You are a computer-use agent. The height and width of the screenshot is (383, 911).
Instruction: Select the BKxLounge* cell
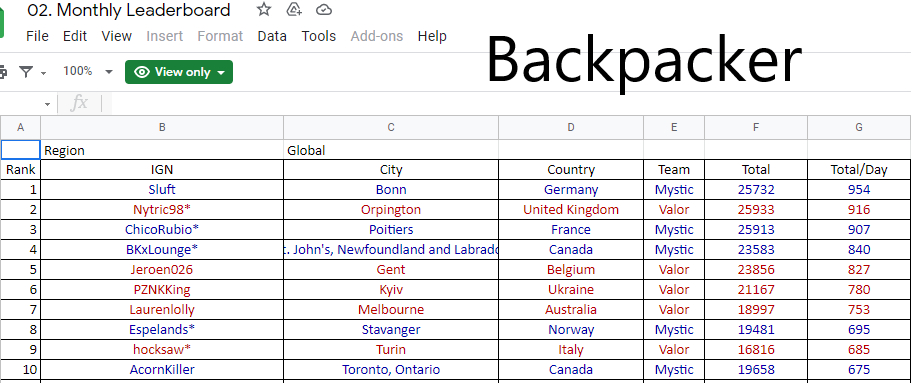tap(162, 249)
